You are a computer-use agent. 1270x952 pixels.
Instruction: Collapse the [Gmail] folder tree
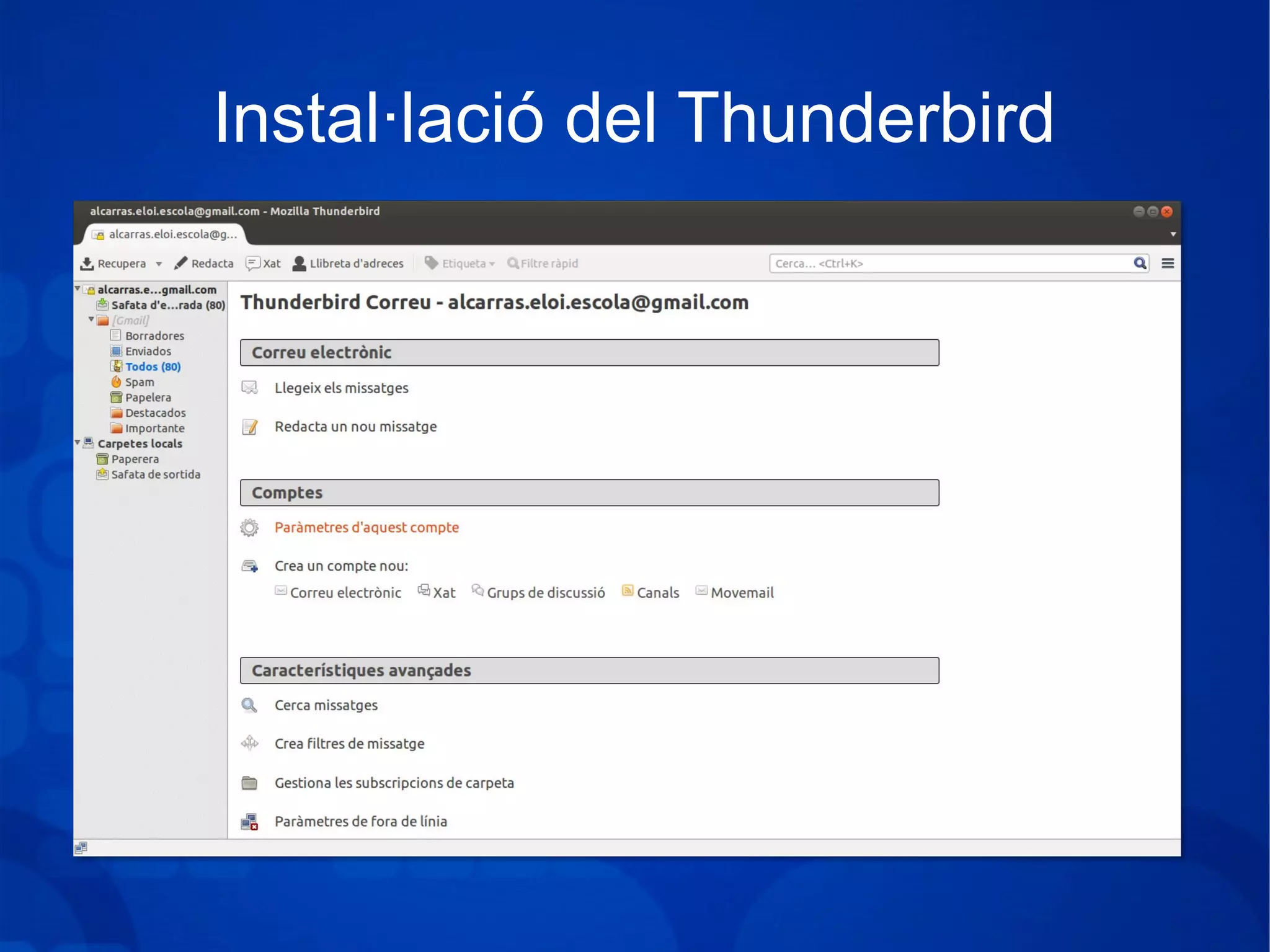[x=91, y=319]
